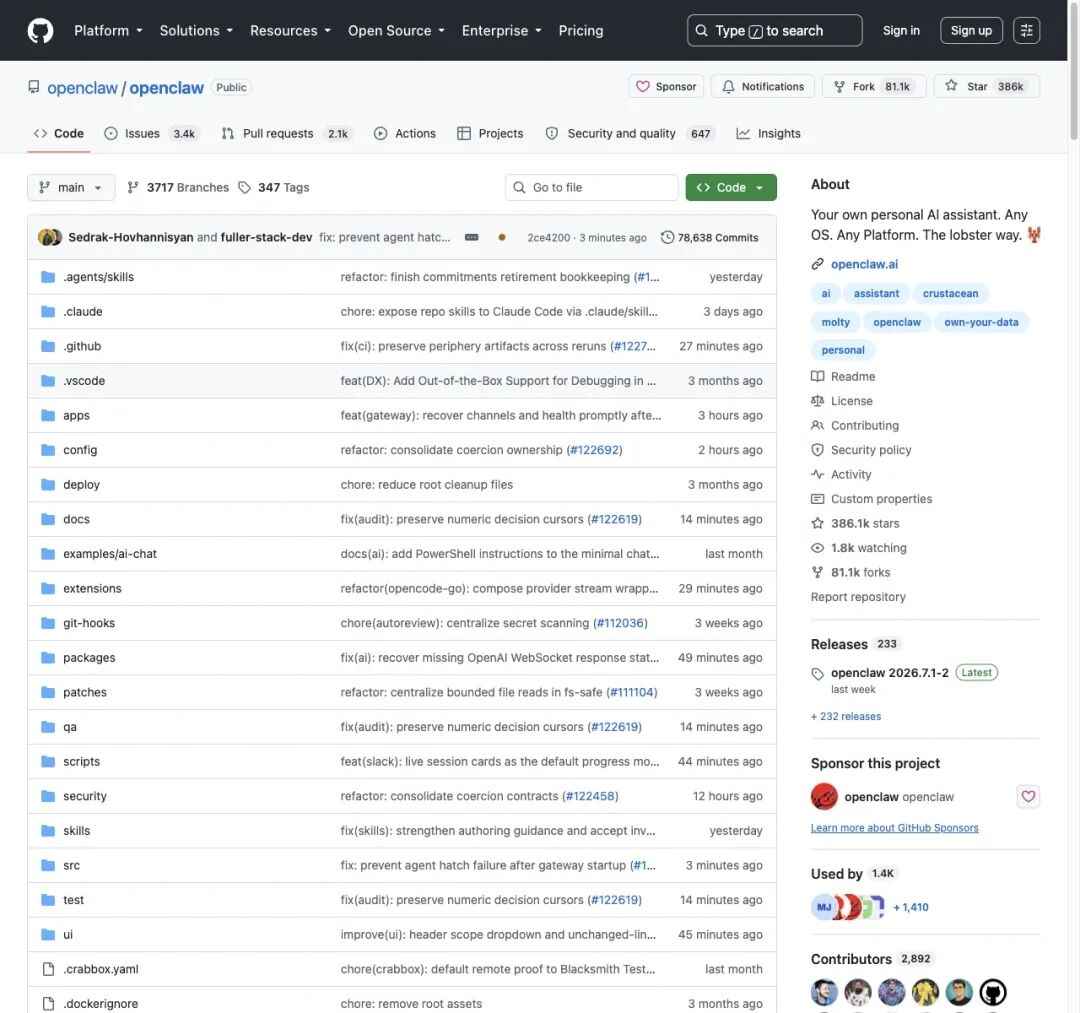This screenshot has width=1080, height=1013.
Task: Switch to the Projects tab
Action: click(x=490, y=134)
